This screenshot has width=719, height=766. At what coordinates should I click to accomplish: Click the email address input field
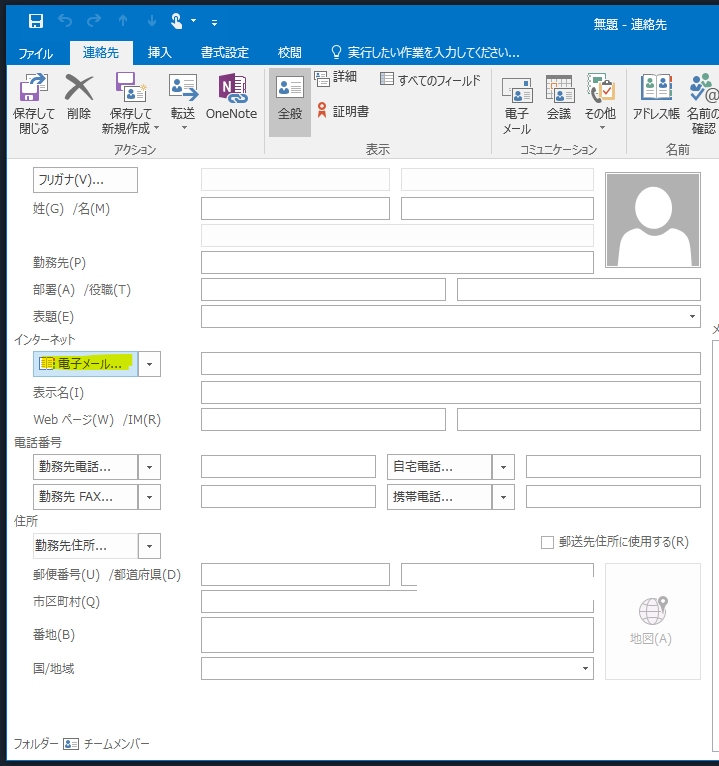coord(451,363)
